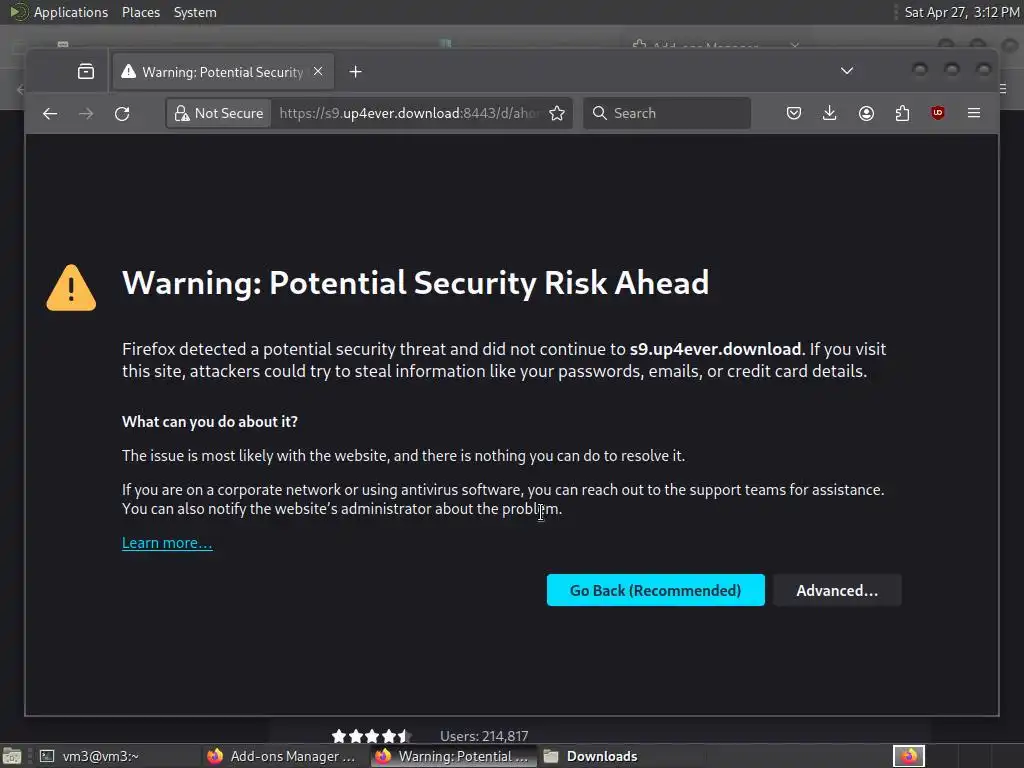Click the Advanced… button
Image resolution: width=1024 pixels, height=768 pixels.
pos(837,590)
